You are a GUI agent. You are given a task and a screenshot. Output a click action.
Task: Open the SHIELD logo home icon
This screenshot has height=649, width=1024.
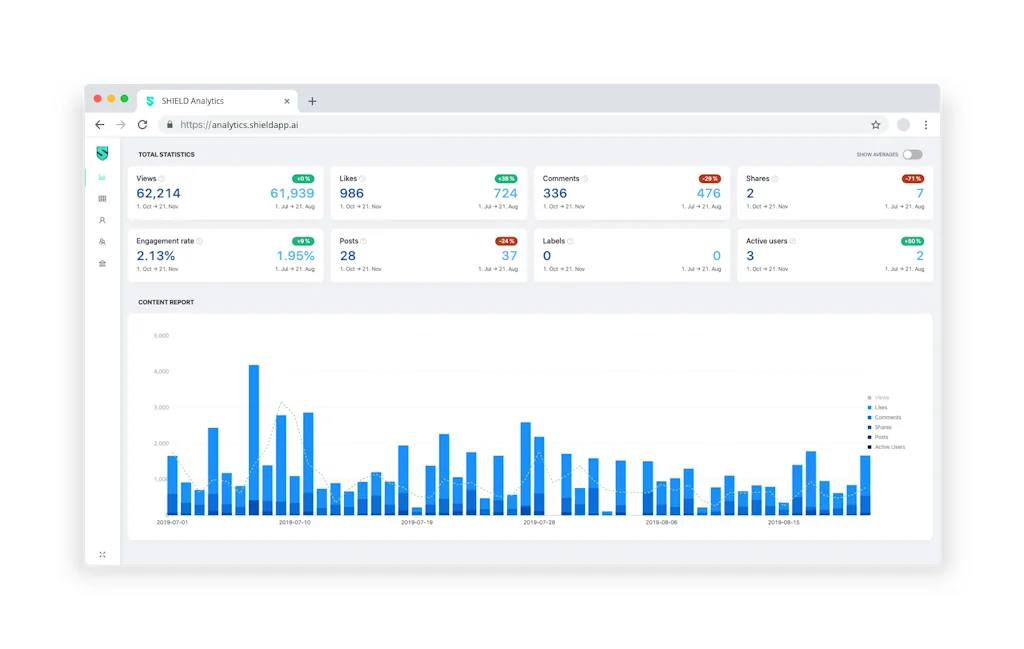[x=102, y=154]
